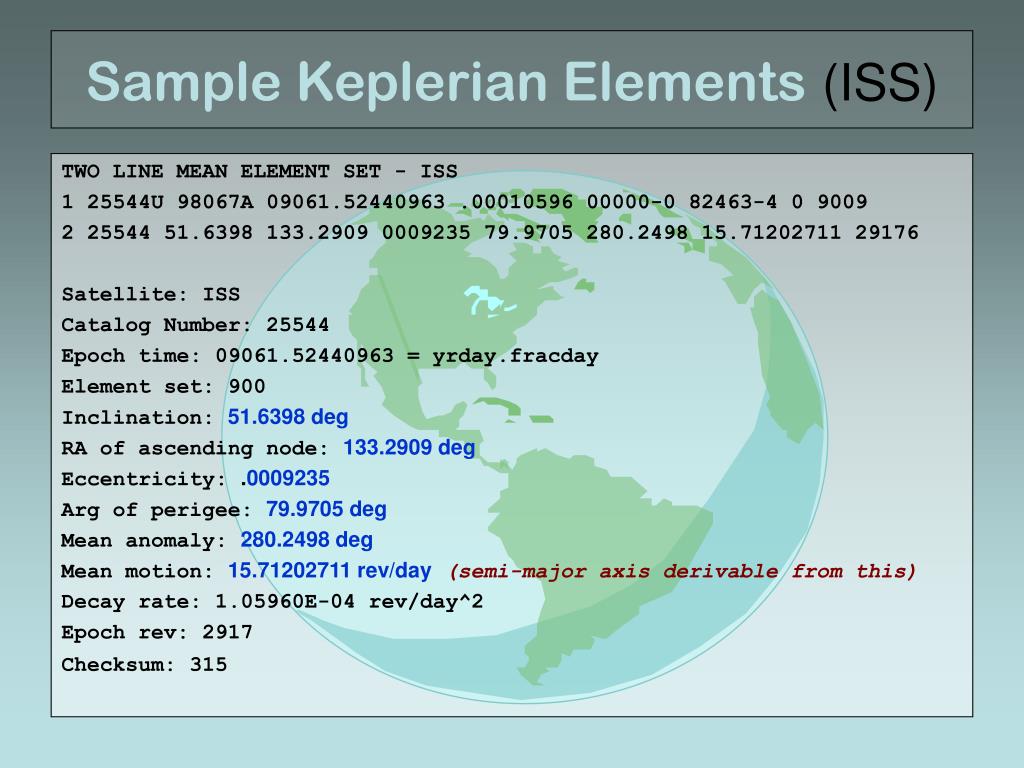Click the 'Mean anomaly:' label
Image resolution: width=1024 pixels, height=768 pixels.
click(144, 540)
